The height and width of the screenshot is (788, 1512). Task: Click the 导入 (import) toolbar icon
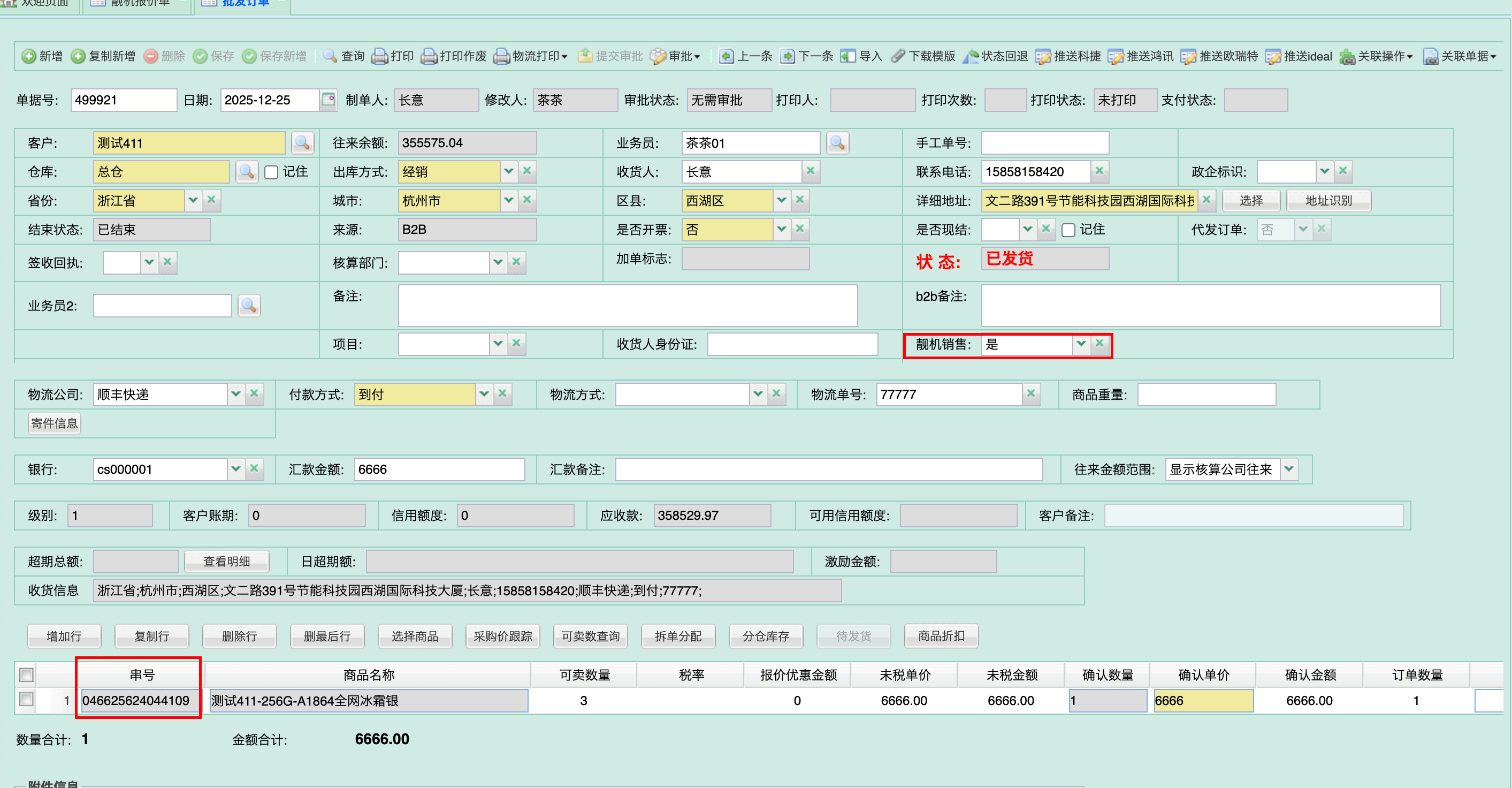(847, 56)
